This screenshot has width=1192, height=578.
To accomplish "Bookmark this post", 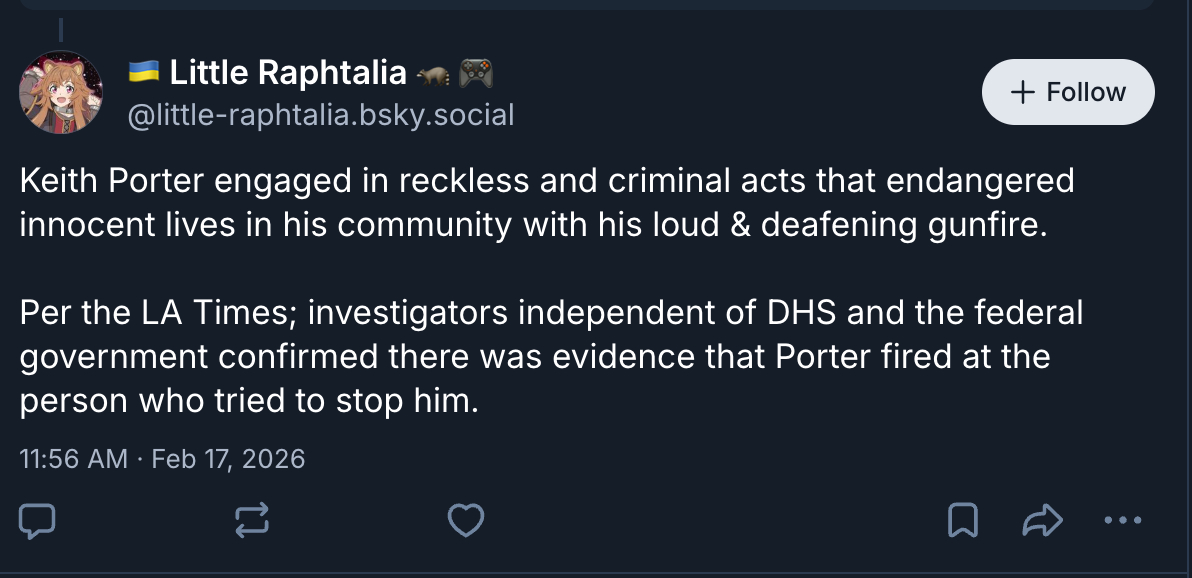I will click(962, 519).
